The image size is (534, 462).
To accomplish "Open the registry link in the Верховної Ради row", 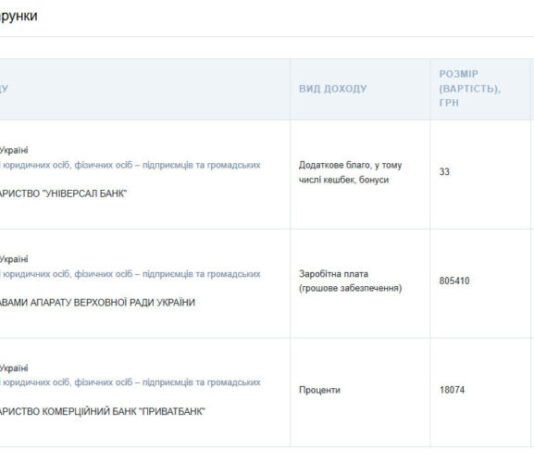I will (130, 274).
